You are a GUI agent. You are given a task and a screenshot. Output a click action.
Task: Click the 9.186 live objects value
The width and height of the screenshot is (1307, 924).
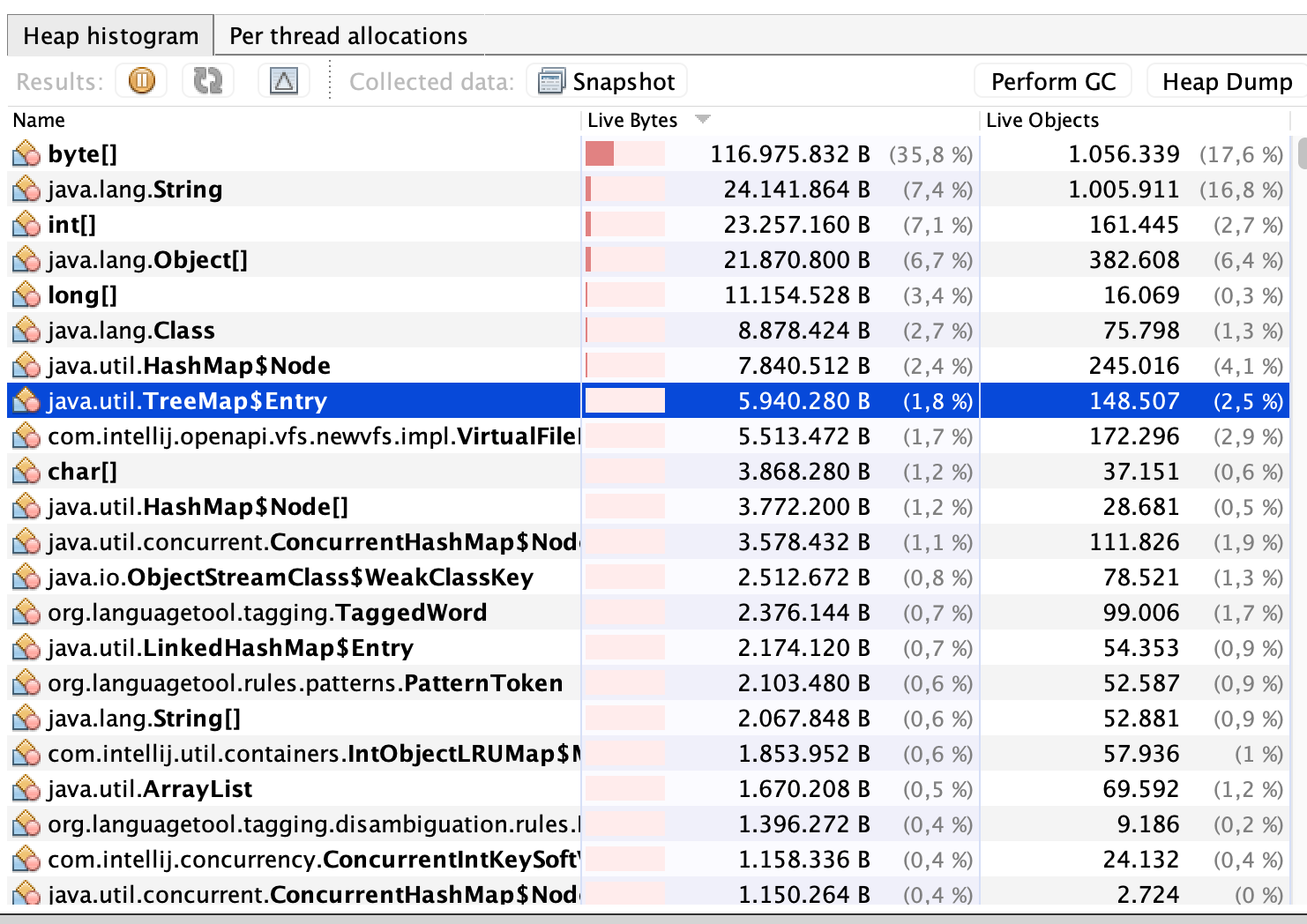[1147, 824]
